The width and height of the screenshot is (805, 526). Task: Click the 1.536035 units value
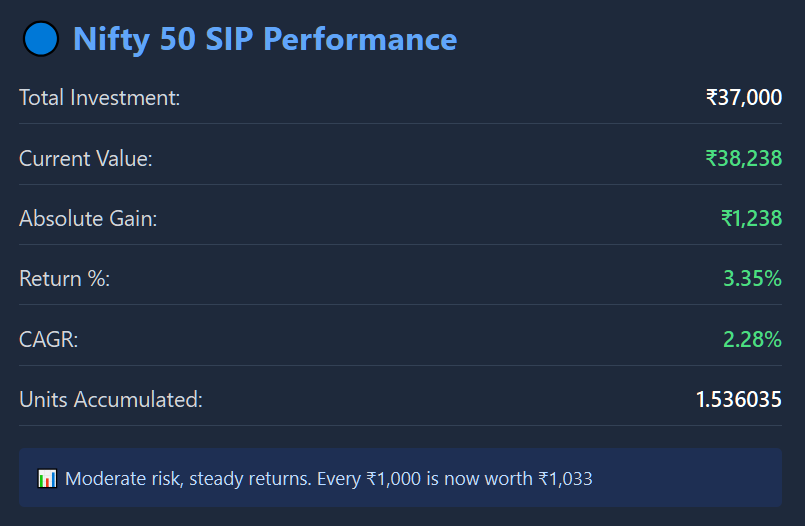[x=738, y=400]
